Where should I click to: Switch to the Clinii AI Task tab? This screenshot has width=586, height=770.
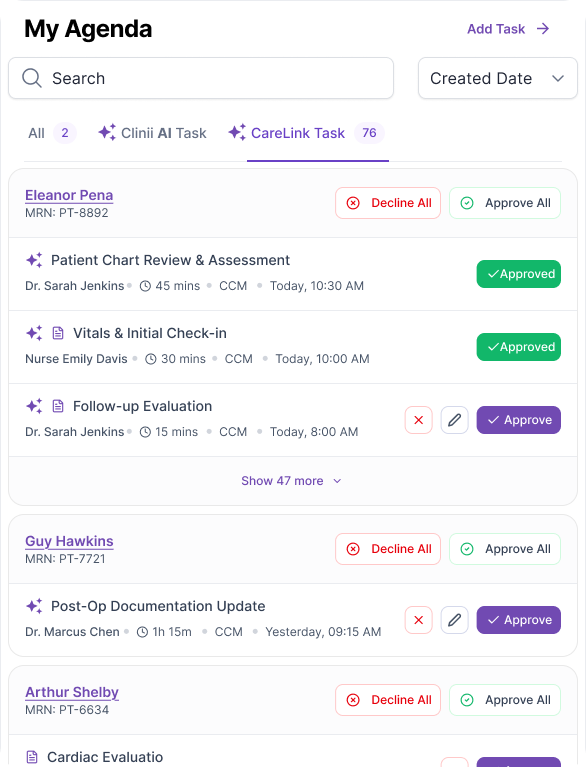click(152, 133)
